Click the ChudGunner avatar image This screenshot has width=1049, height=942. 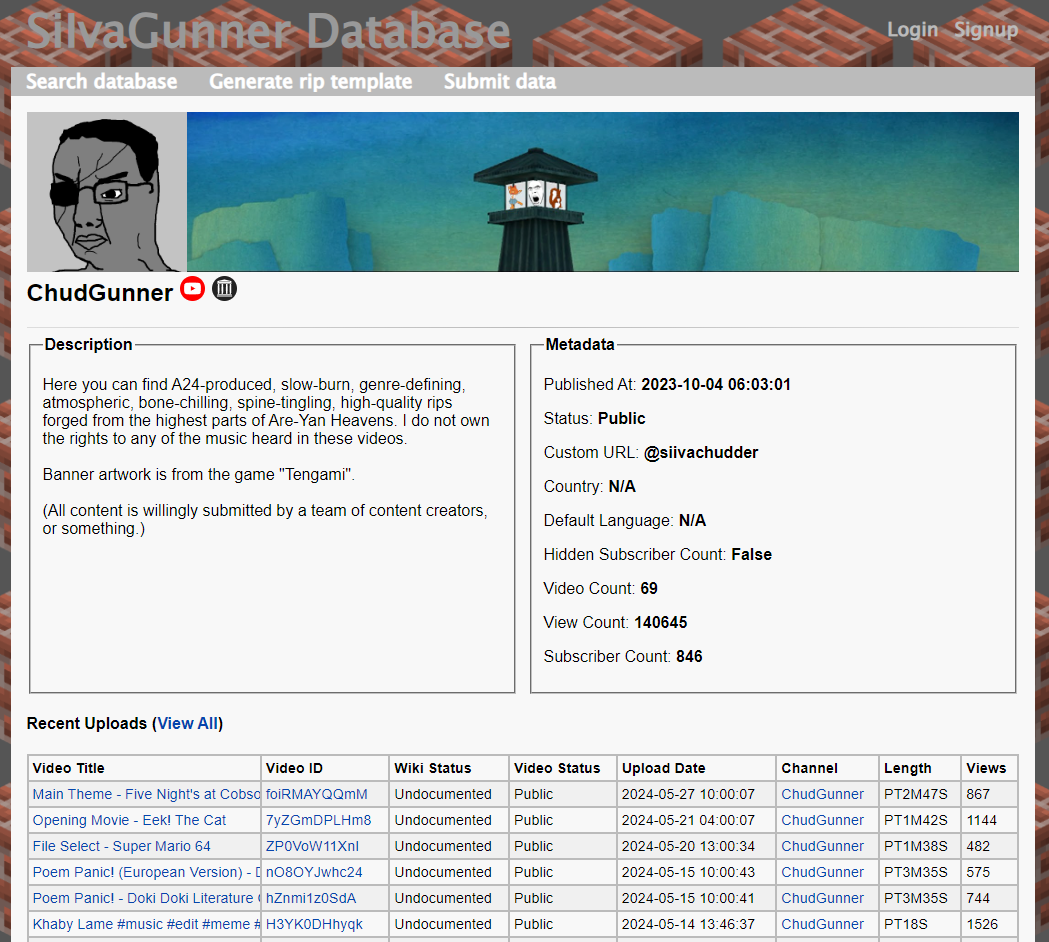tap(107, 191)
